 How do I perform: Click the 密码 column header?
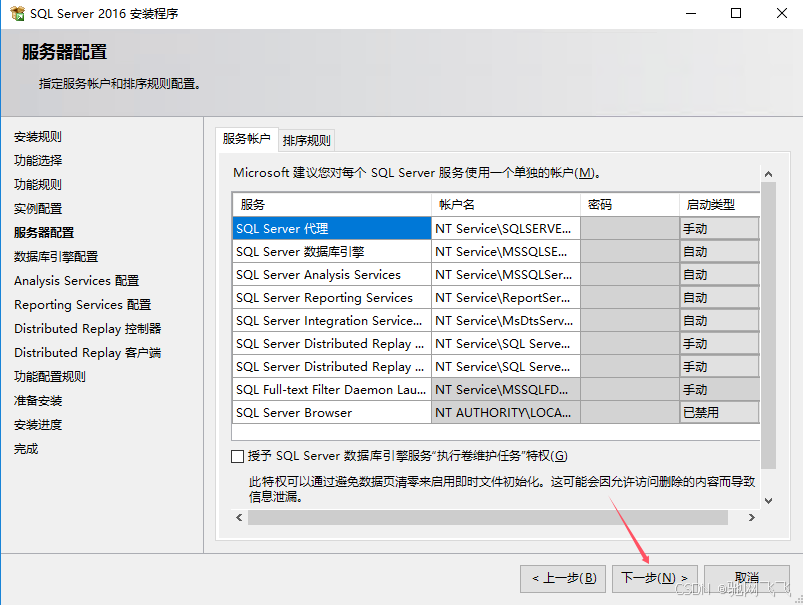tap(630, 205)
